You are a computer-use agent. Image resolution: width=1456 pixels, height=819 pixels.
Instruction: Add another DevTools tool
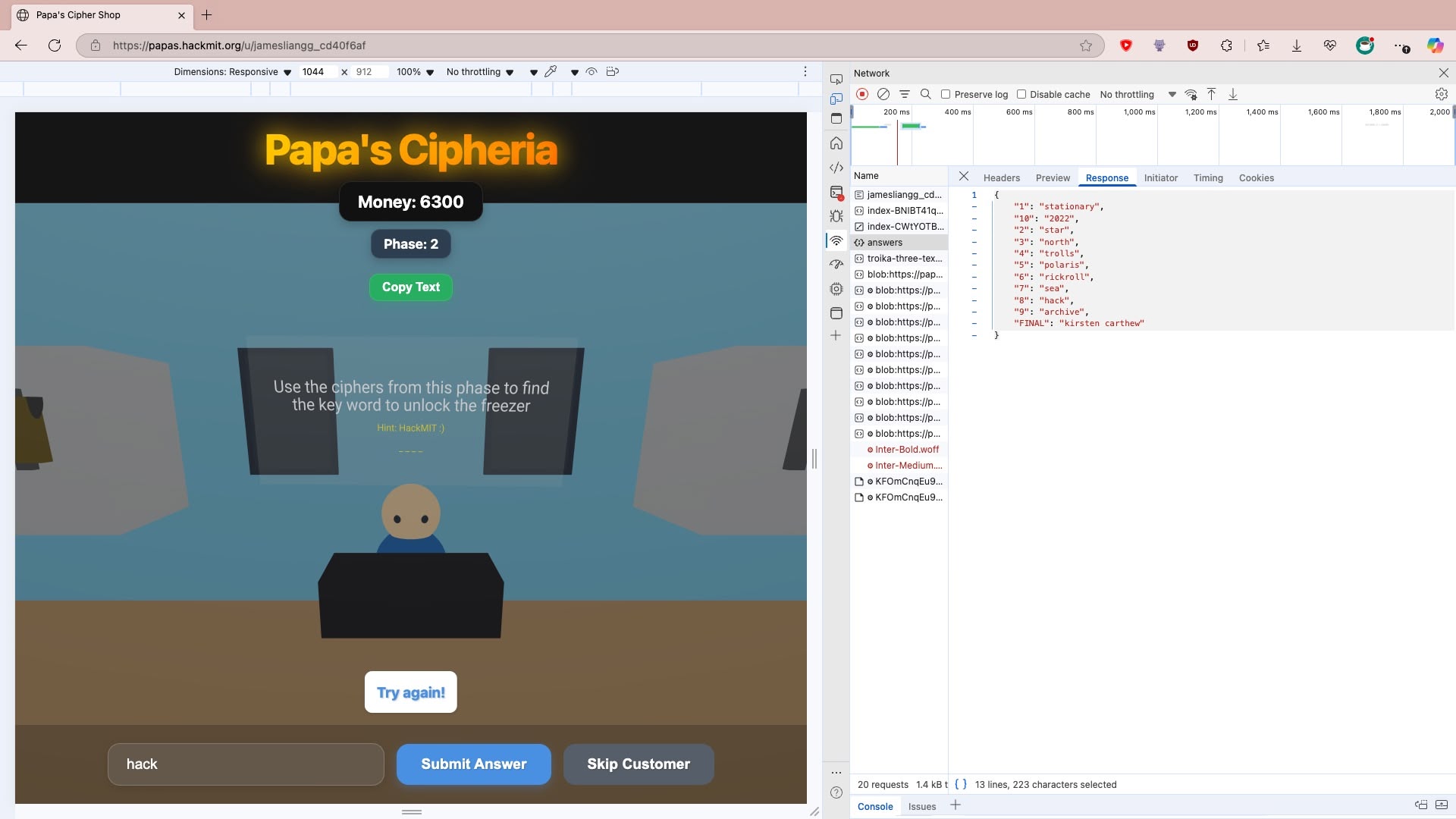point(836,335)
